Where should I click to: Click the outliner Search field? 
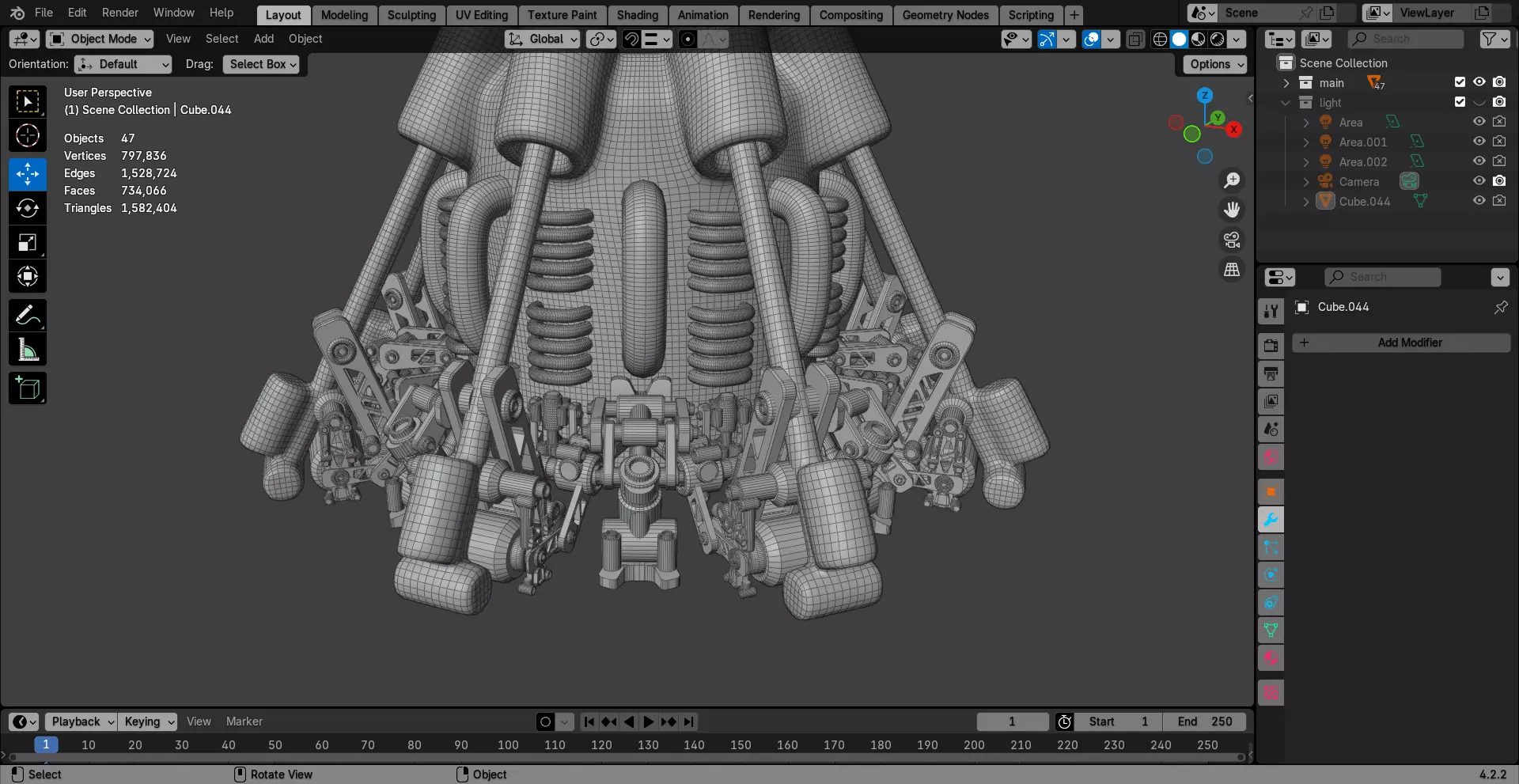click(1405, 39)
